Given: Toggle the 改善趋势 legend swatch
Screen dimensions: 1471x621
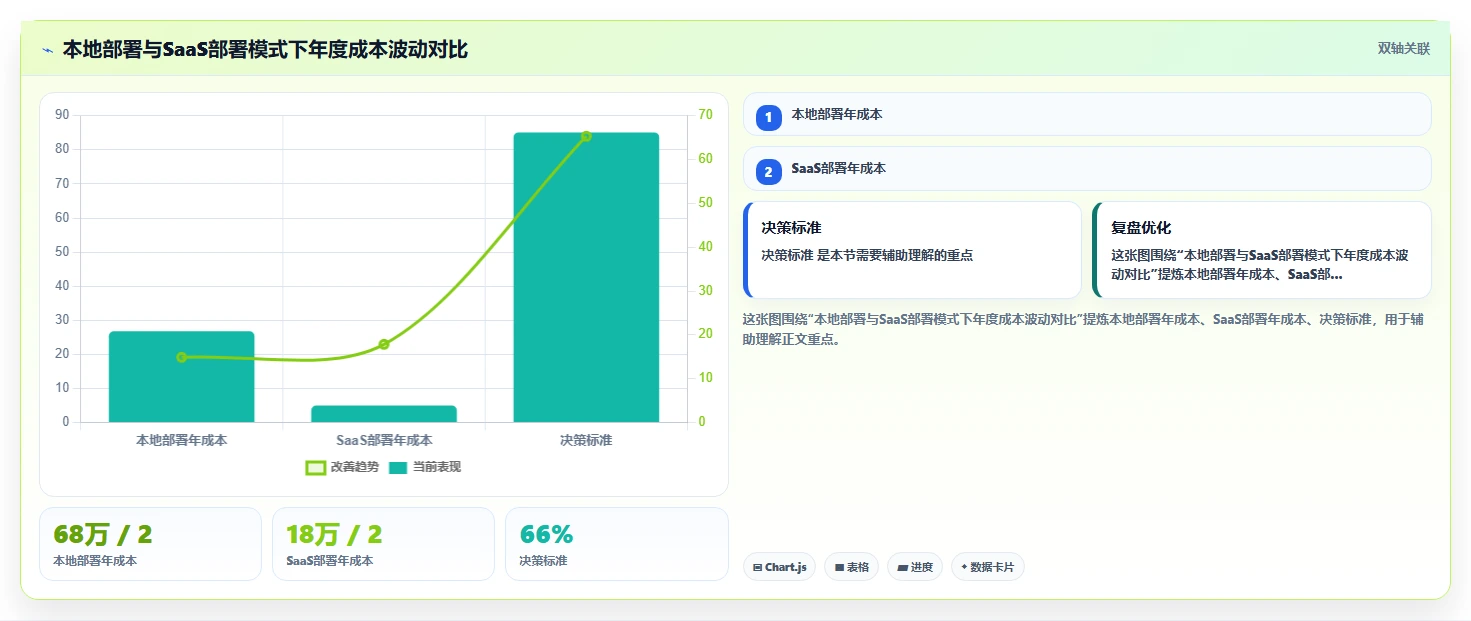Looking at the screenshot, I should pos(315,467).
